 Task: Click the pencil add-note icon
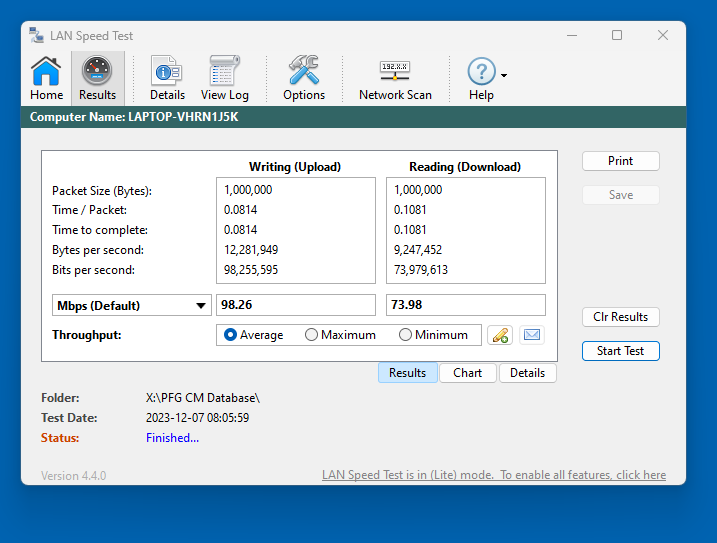500,335
